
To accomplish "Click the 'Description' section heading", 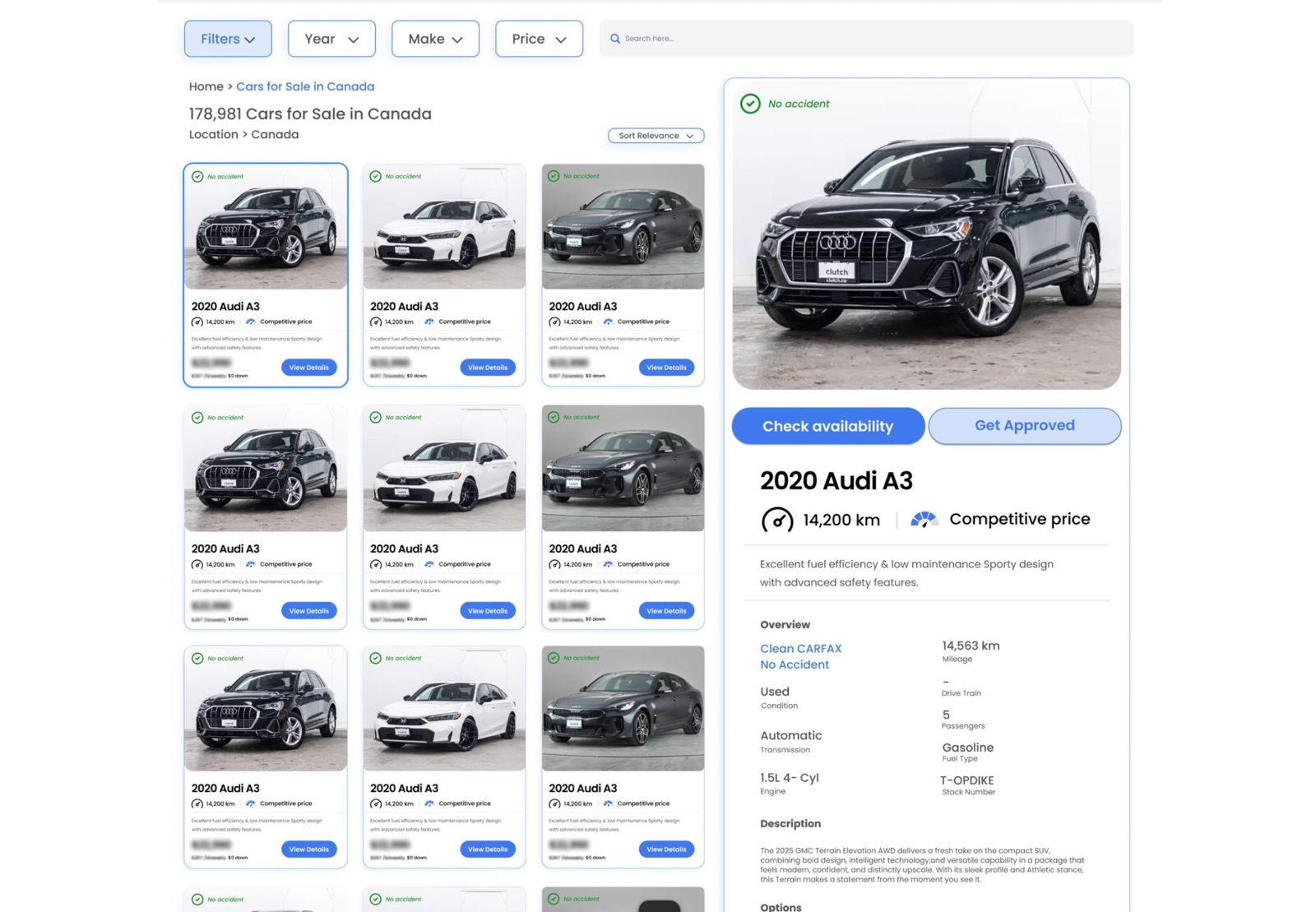I will tap(790, 823).
